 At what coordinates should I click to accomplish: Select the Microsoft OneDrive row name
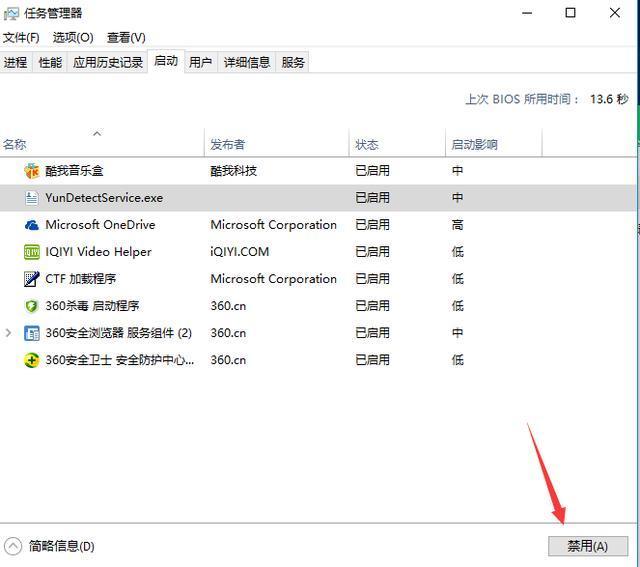(100, 225)
